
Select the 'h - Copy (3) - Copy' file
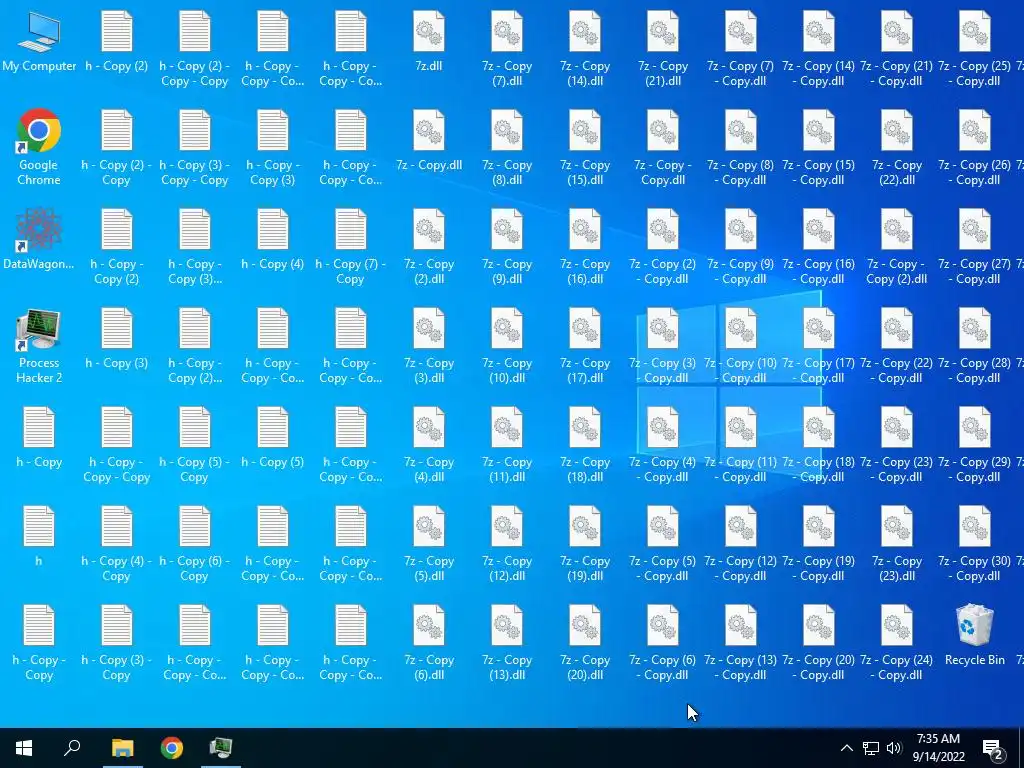point(117,643)
